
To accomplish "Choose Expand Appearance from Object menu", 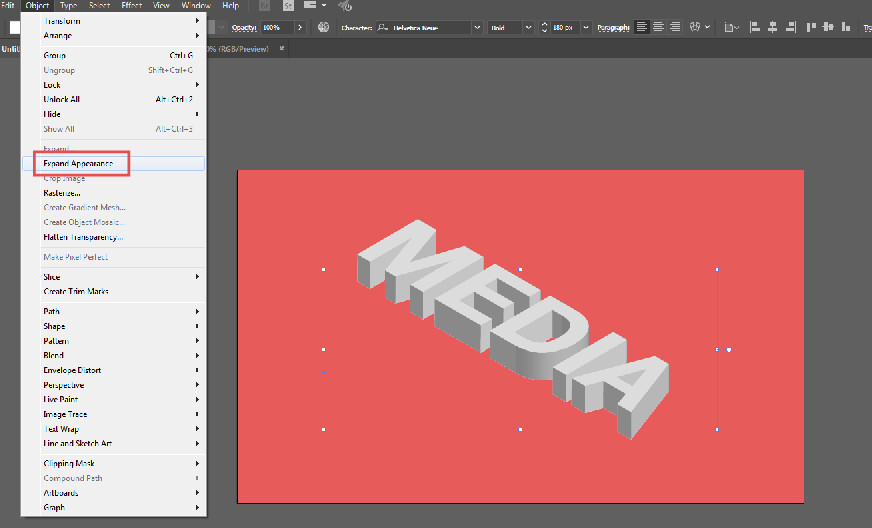I will 78,163.
